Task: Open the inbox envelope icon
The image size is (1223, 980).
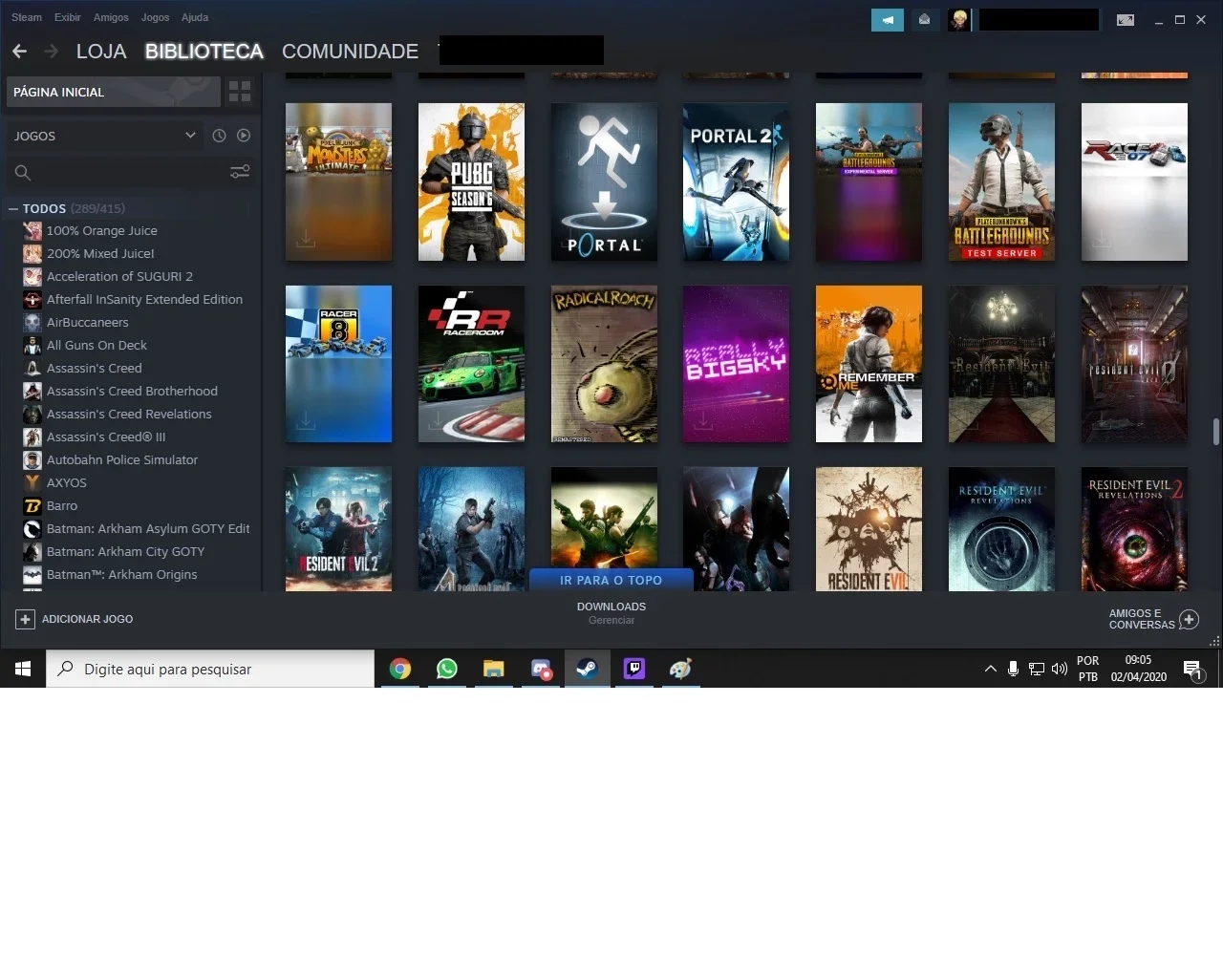Action: pos(924,19)
